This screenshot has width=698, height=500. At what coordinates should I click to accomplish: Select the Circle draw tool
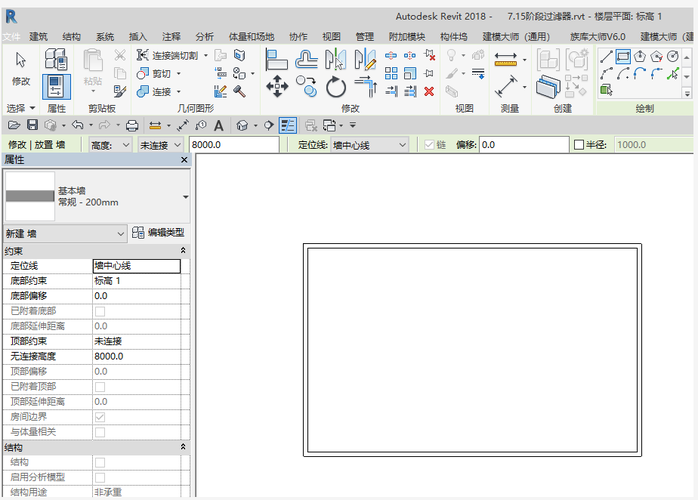pos(673,57)
